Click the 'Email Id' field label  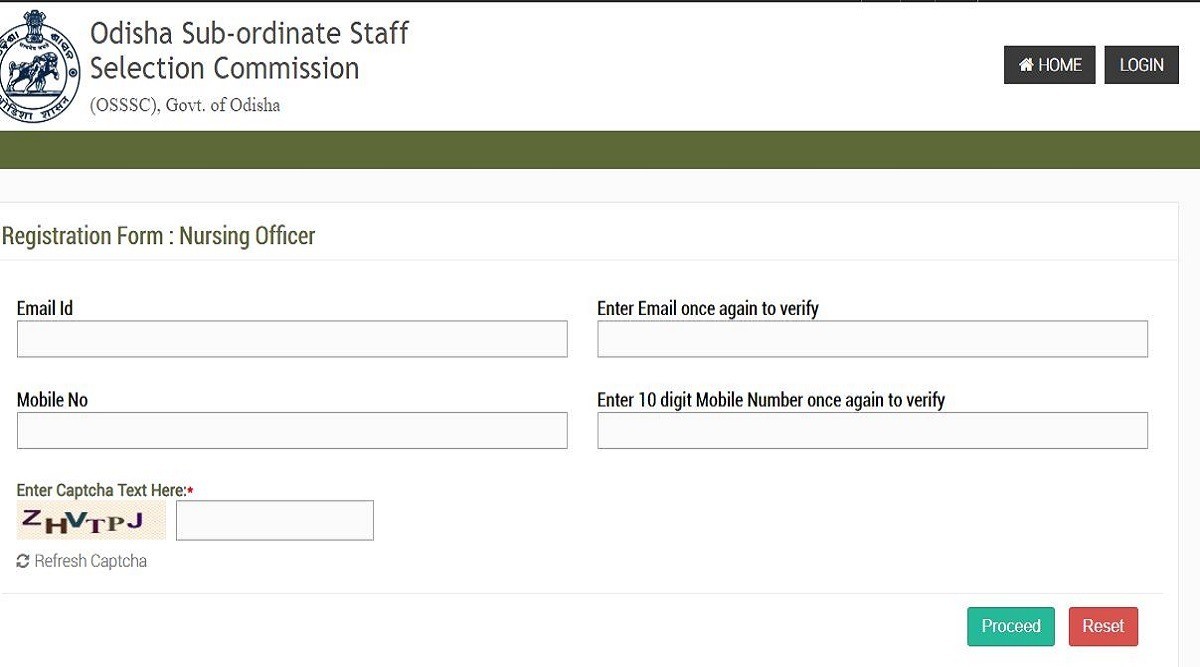click(45, 308)
